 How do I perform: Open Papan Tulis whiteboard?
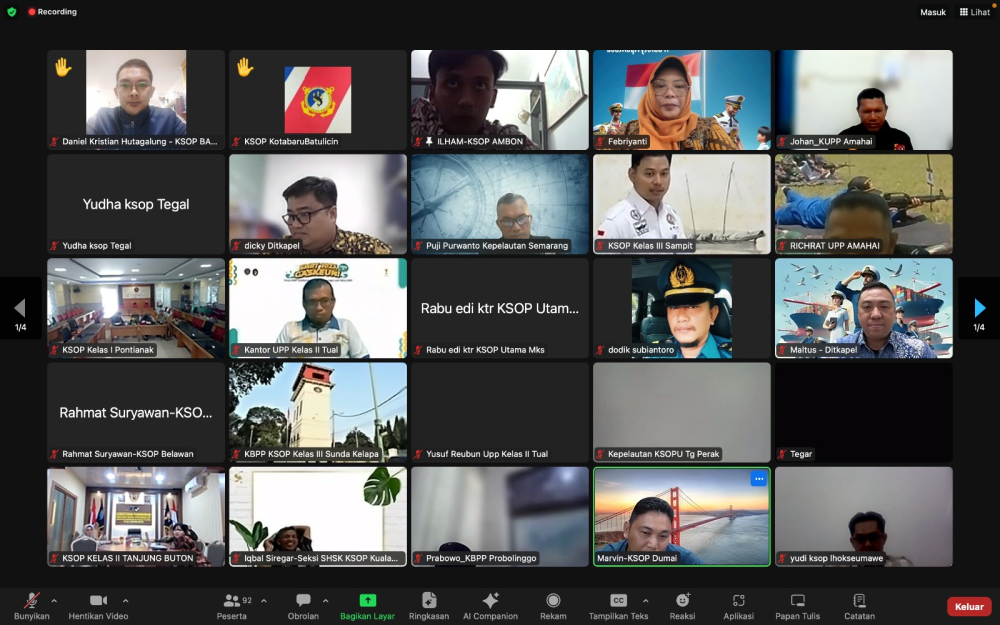[x=797, y=606]
